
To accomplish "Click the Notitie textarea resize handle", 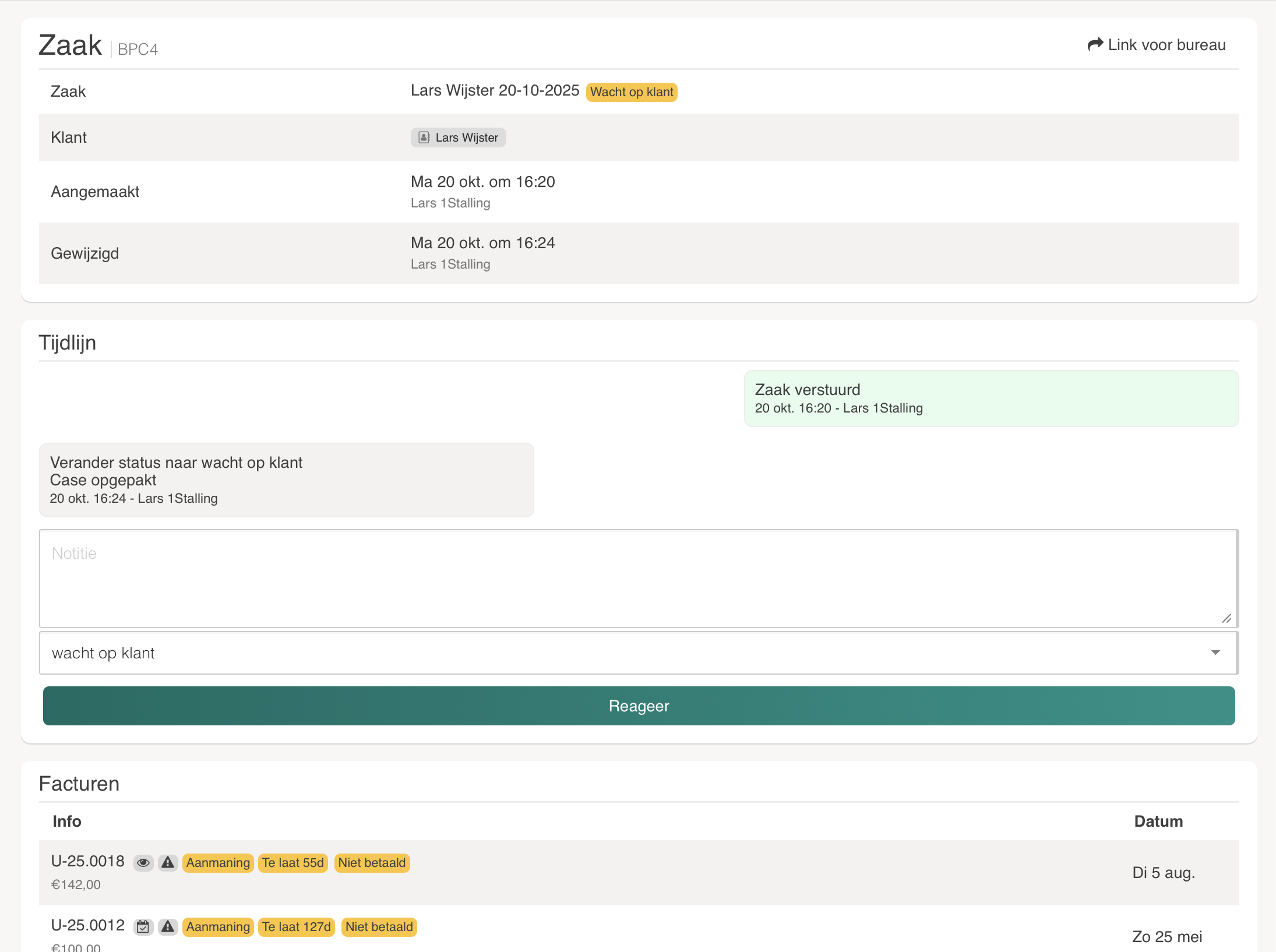I will tap(1226, 619).
